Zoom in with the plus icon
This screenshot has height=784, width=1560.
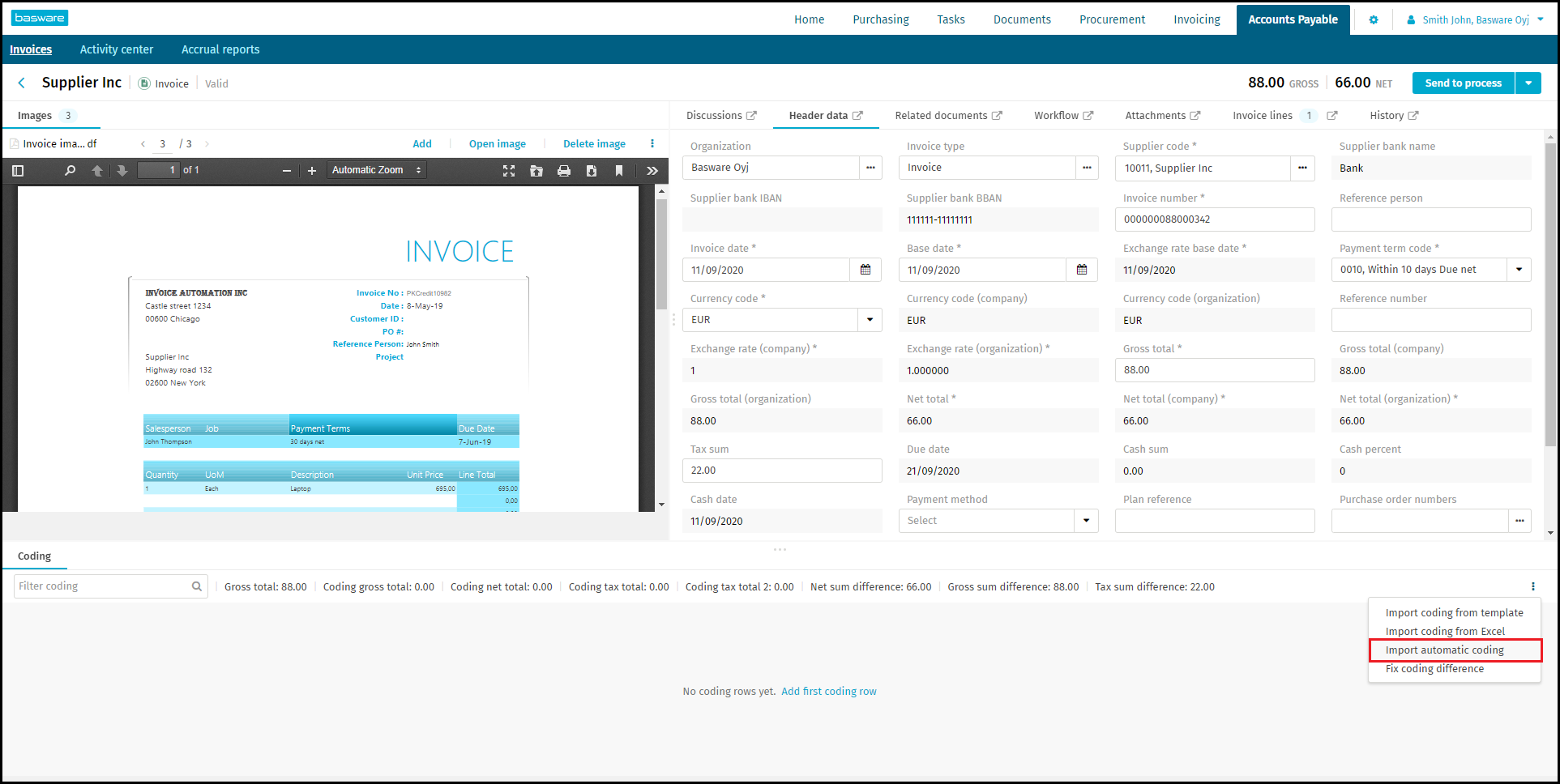coord(312,170)
